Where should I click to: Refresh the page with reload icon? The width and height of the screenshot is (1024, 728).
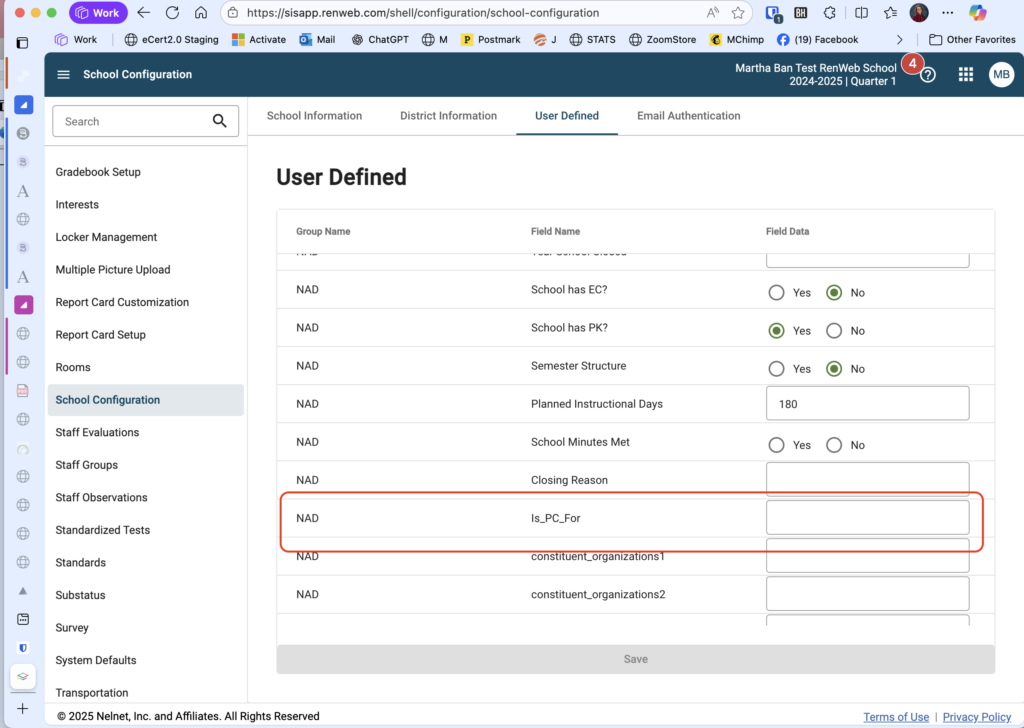[x=172, y=13]
